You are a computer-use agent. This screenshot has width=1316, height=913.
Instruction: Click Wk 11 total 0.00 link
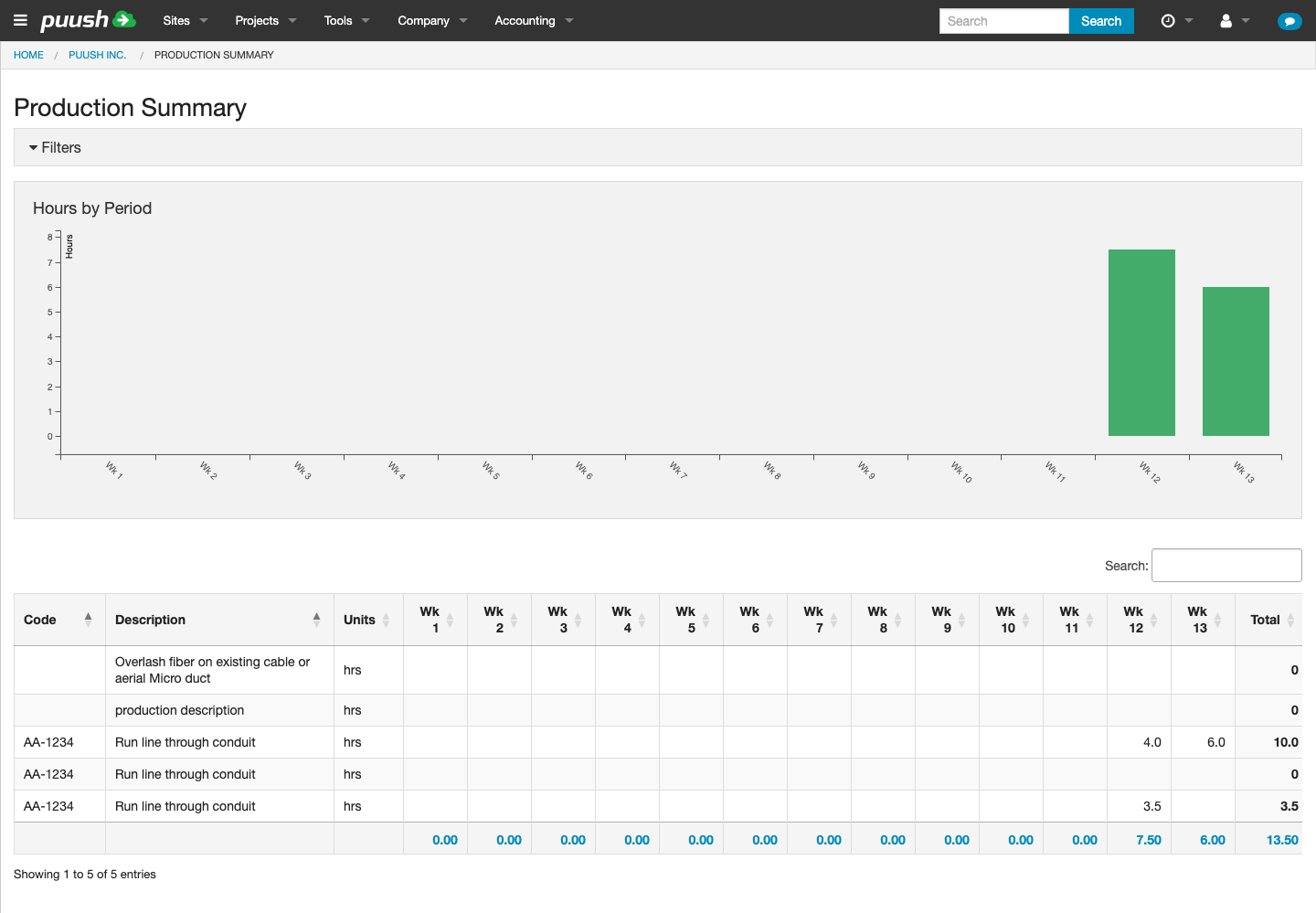(x=1085, y=840)
